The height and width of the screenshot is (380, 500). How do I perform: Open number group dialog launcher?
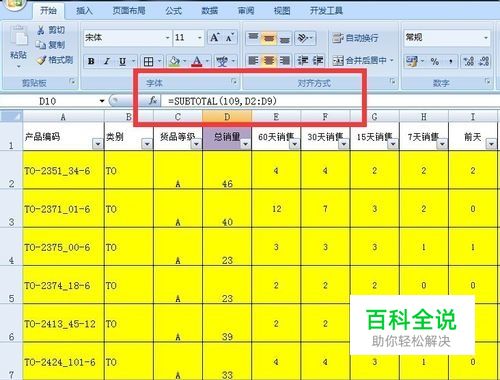[x=488, y=81]
